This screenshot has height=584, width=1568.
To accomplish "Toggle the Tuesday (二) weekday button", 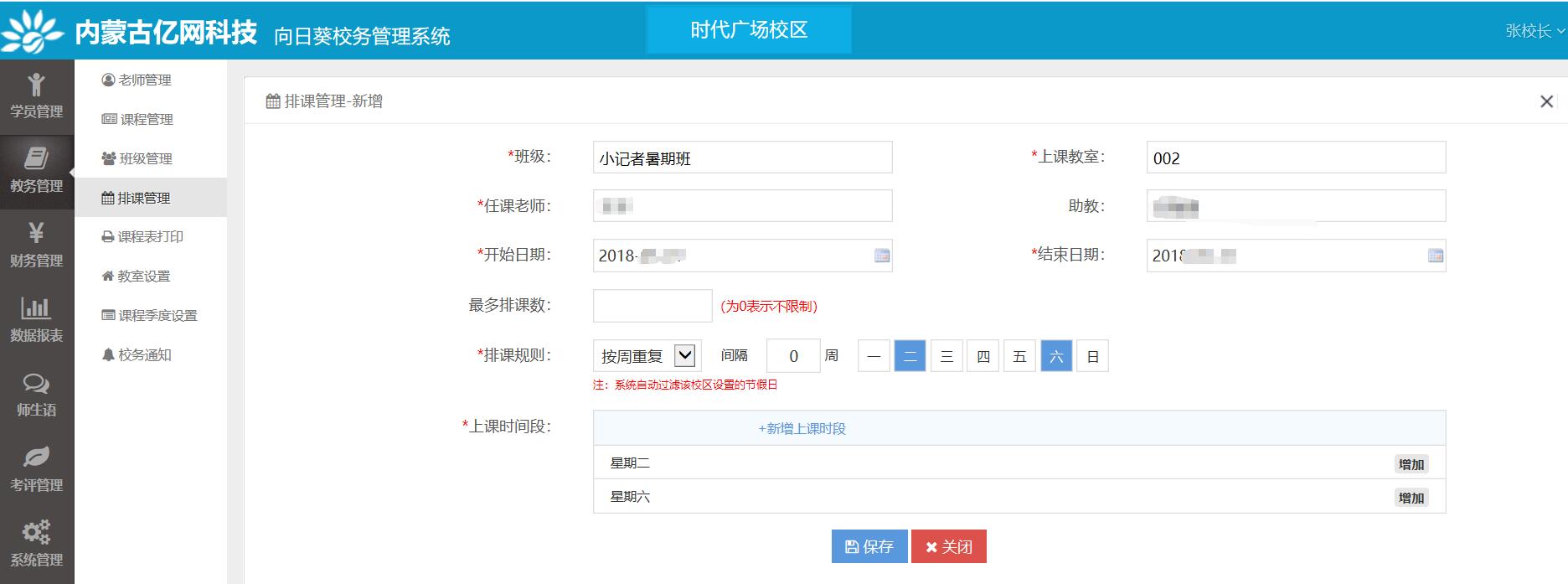I will [x=910, y=356].
